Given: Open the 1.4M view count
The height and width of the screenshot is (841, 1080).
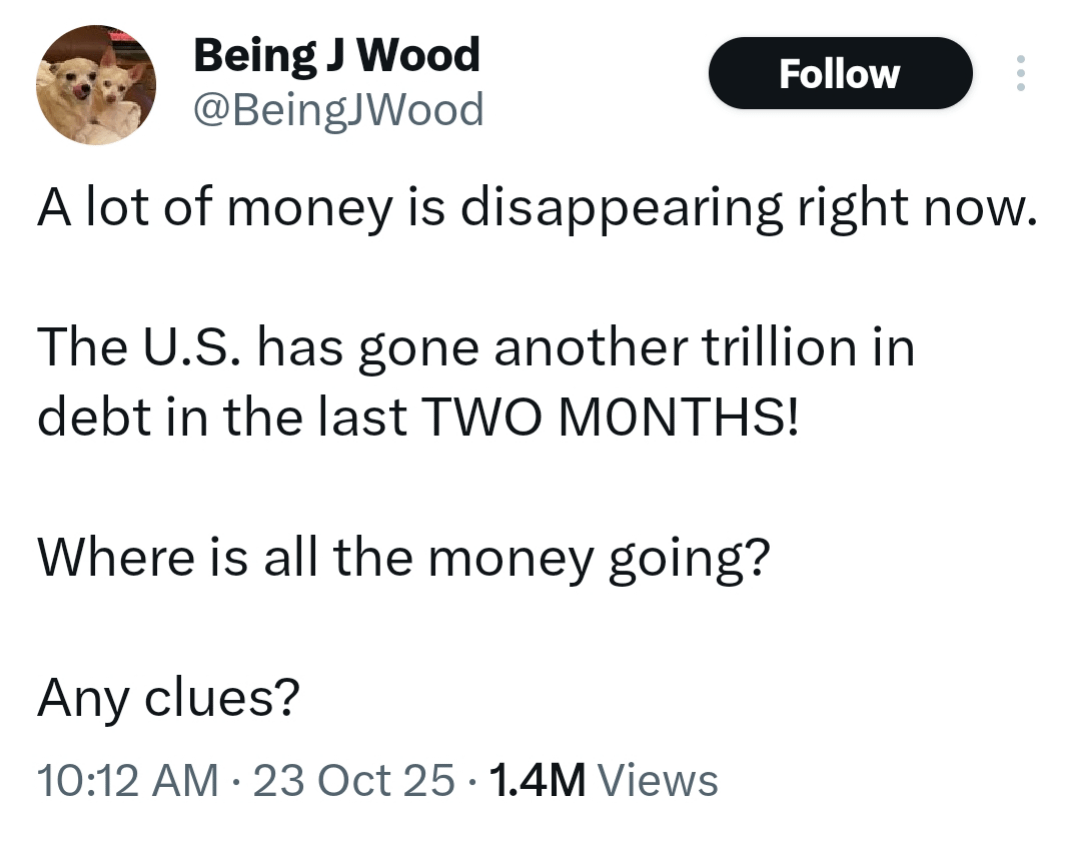Looking at the screenshot, I should coord(538,779).
